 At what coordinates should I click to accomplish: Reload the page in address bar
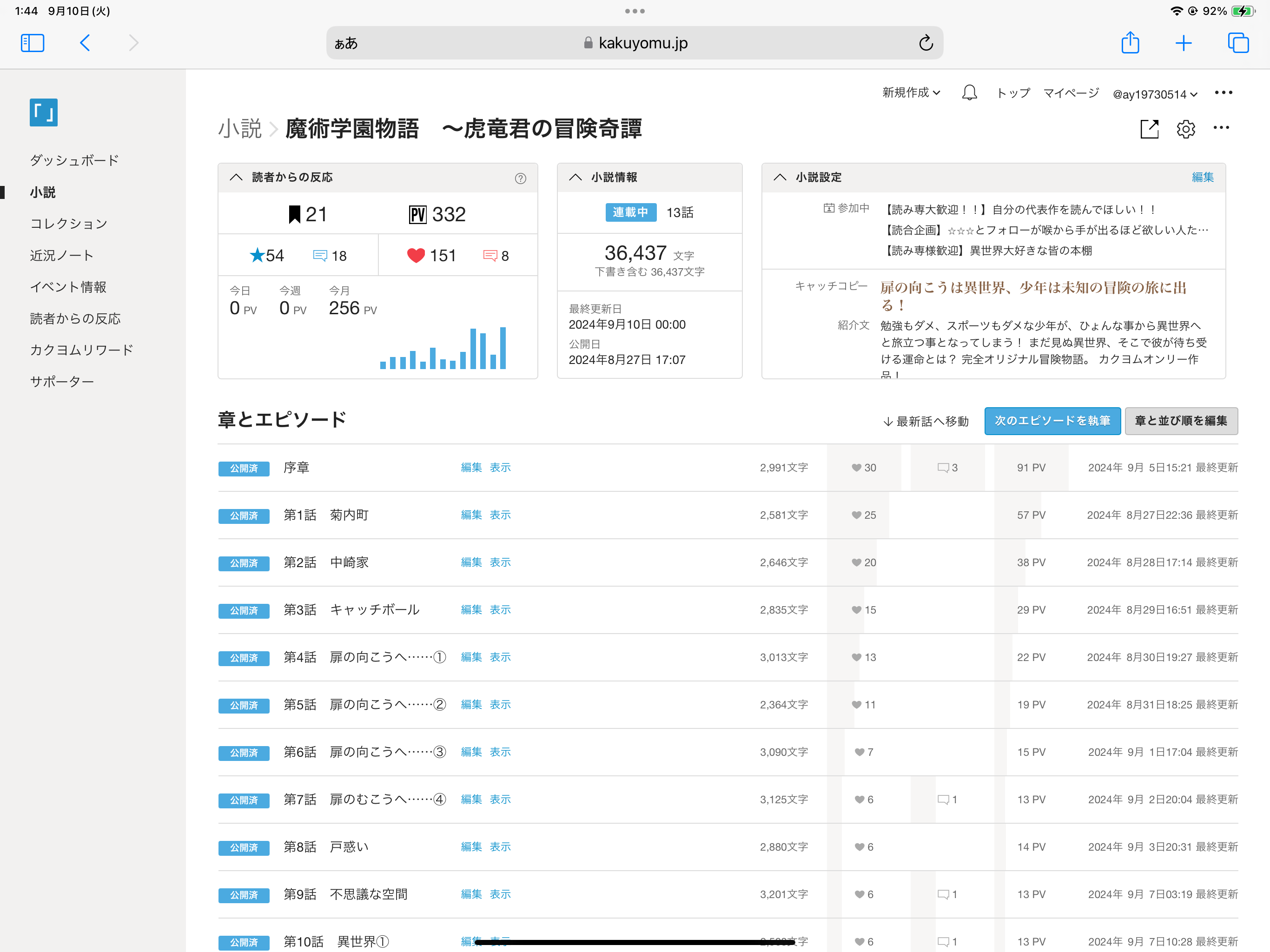[x=926, y=43]
